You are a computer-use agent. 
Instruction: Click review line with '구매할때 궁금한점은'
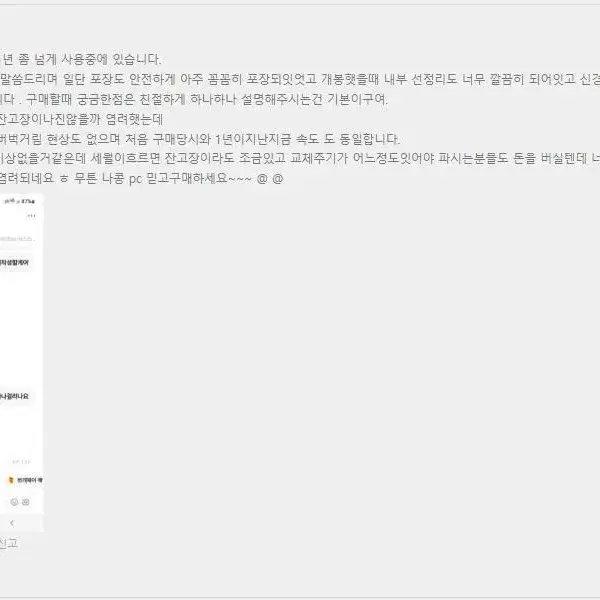(x=200, y=99)
